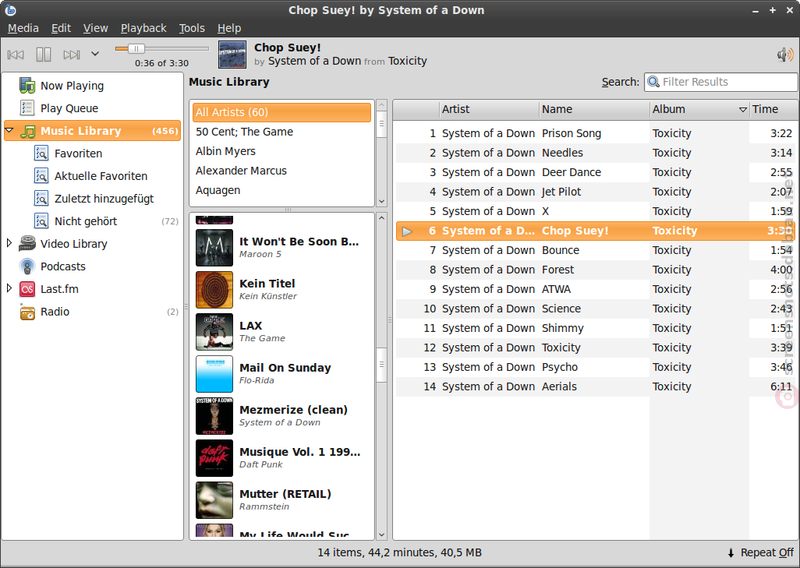800x568 pixels.
Task: Click the playback position seek slider
Action: point(162,48)
